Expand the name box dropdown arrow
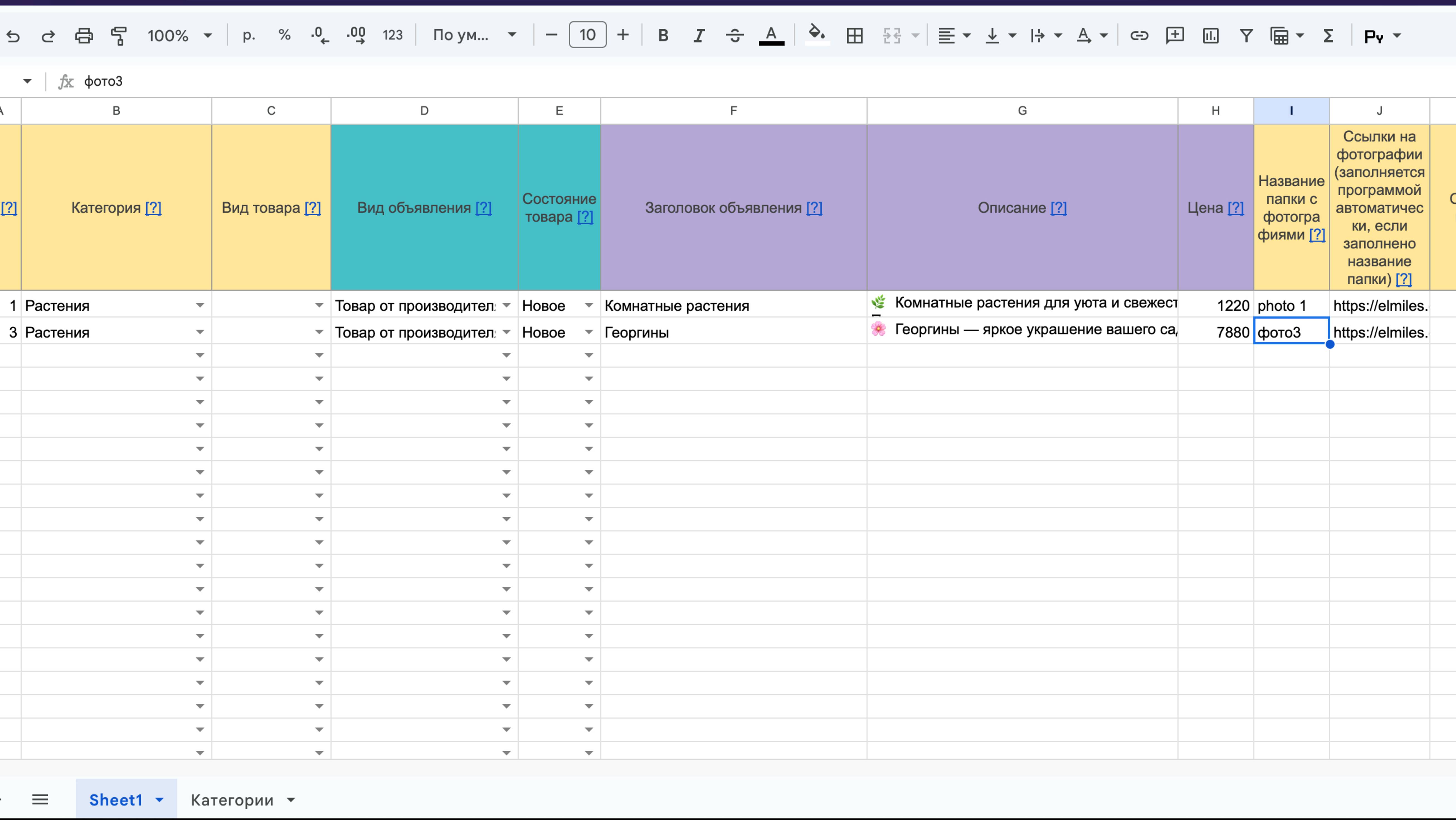The image size is (1456, 820). coord(27,81)
